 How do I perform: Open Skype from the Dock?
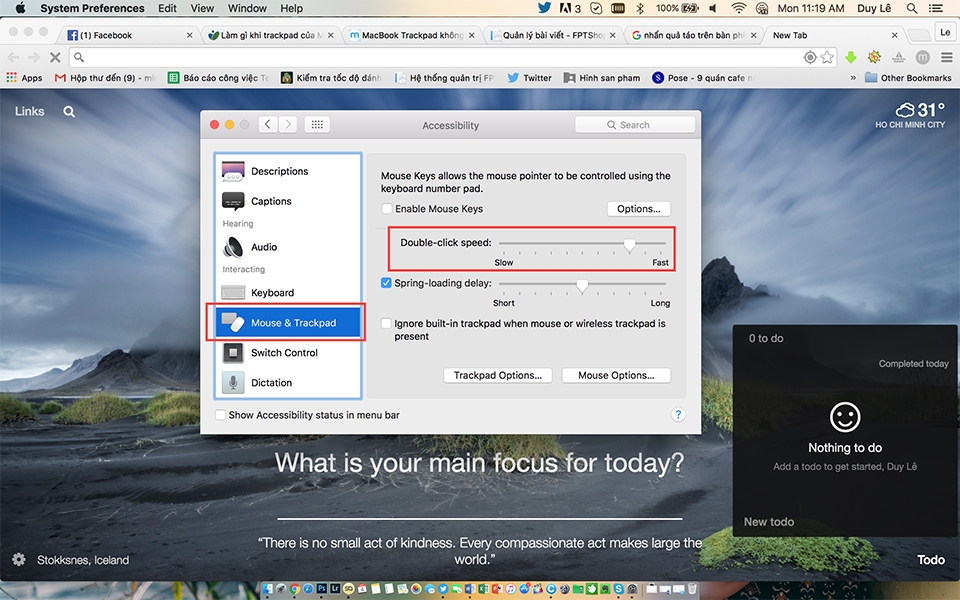point(619,588)
